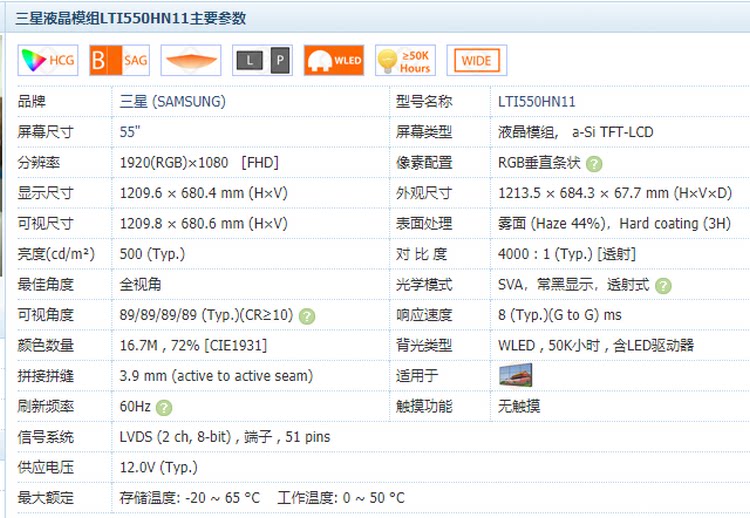This screenshot has height=518, width=750.
Task: Click the 1209.6 × 680.4 mm display size
Action: pos(204,193)
